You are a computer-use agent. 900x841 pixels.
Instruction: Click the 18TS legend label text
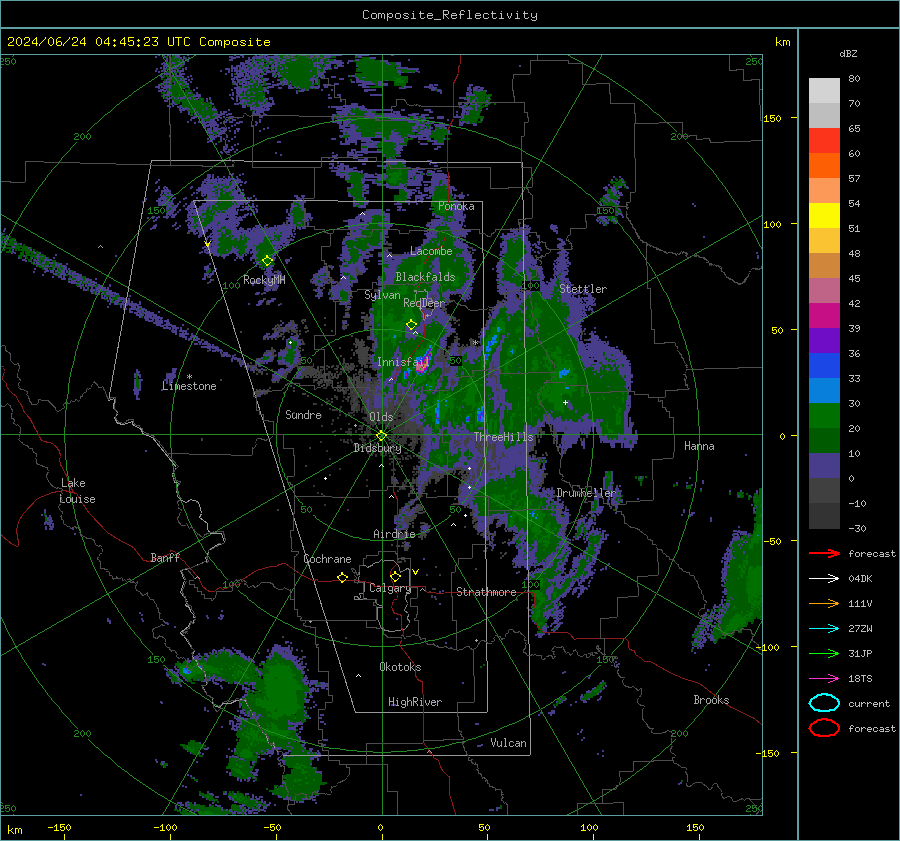coord(860,679)
